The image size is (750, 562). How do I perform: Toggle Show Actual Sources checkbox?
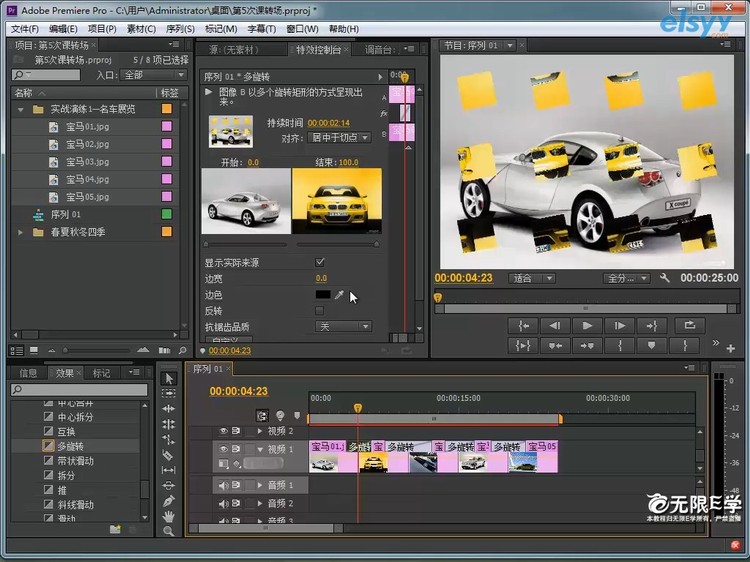(x=320, y=262)
